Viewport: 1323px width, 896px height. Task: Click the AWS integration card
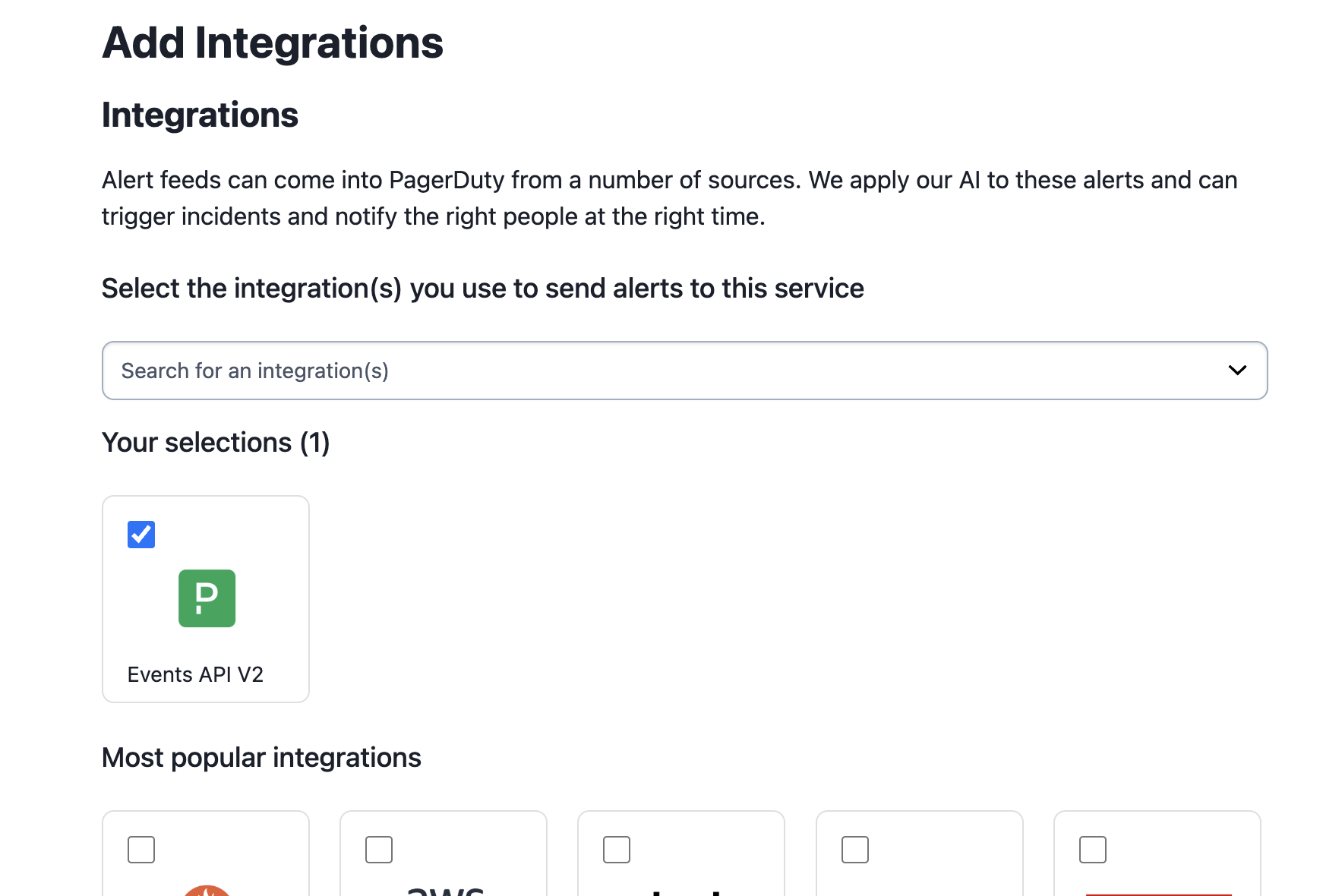tap(444, 866)
